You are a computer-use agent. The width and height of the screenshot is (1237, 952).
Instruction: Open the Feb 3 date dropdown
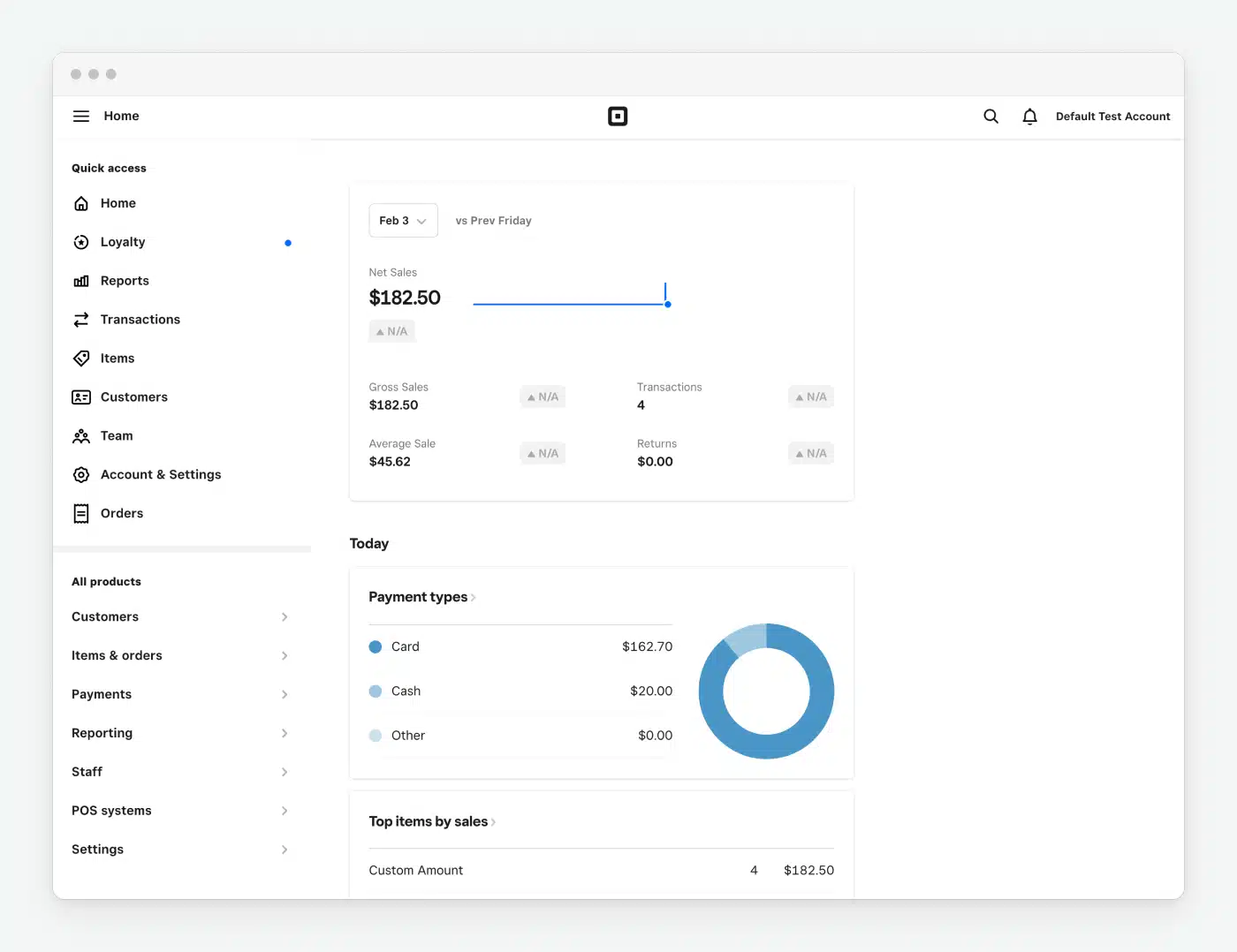pyautogui.click(x=403, y=221)
